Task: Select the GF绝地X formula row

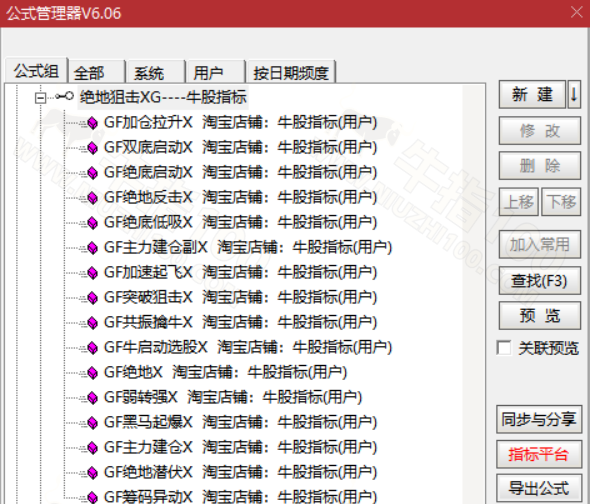Action: click(x=225, y=373)
